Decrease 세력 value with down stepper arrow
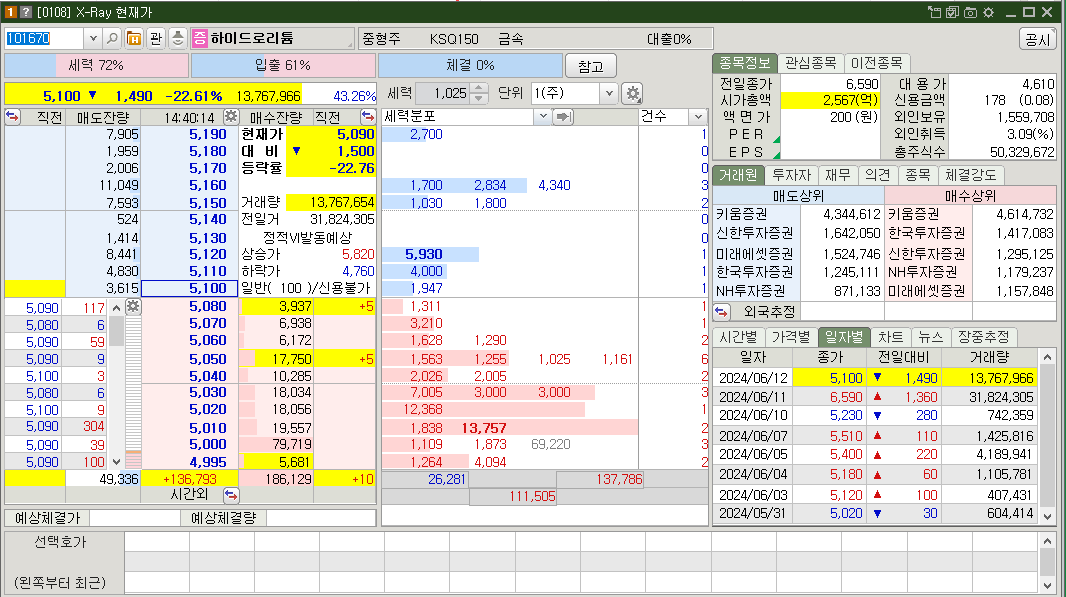Viewport: 1066px width, 597px height. pos(479,98)
